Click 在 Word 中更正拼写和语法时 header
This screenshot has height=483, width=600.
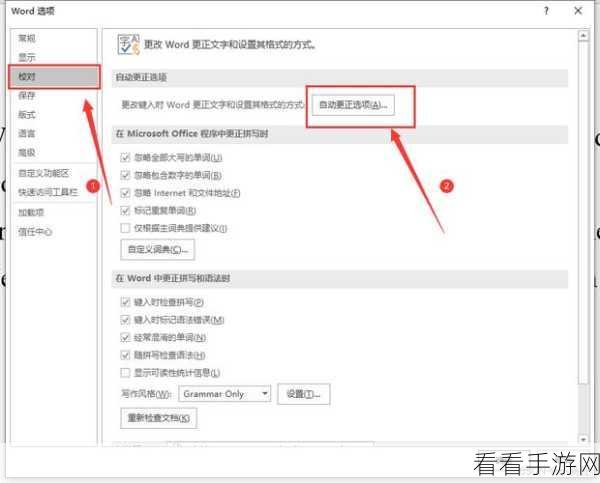(340, 279)
